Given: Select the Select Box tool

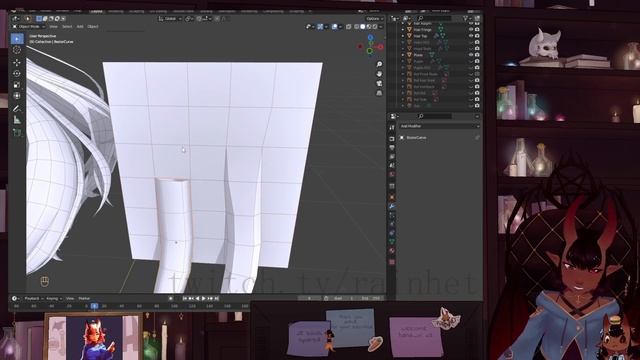Looking at the screenshot, I should (17, 38).
